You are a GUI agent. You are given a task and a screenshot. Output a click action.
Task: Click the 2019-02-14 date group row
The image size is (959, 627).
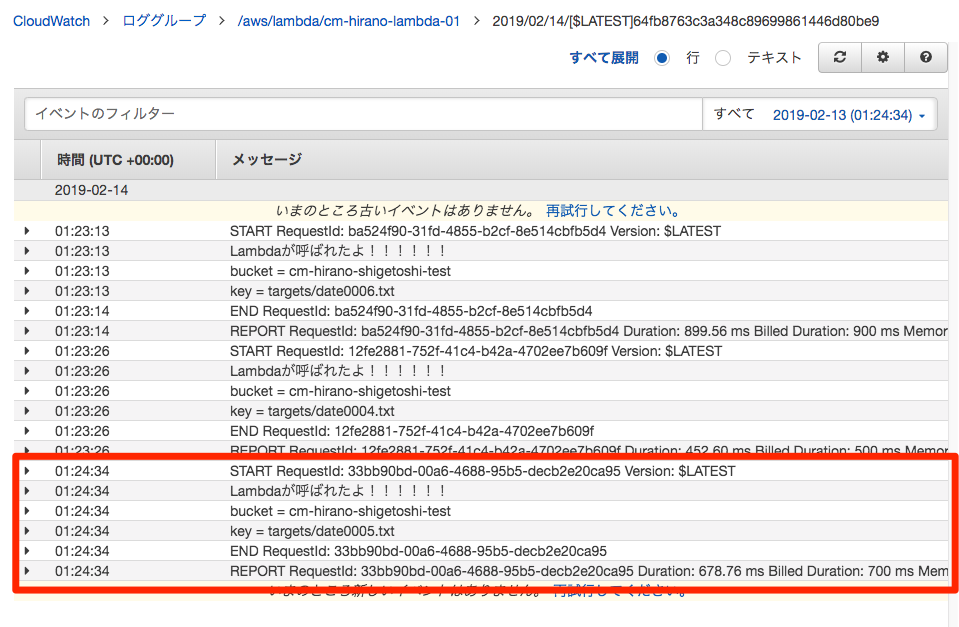pos(481,190)
